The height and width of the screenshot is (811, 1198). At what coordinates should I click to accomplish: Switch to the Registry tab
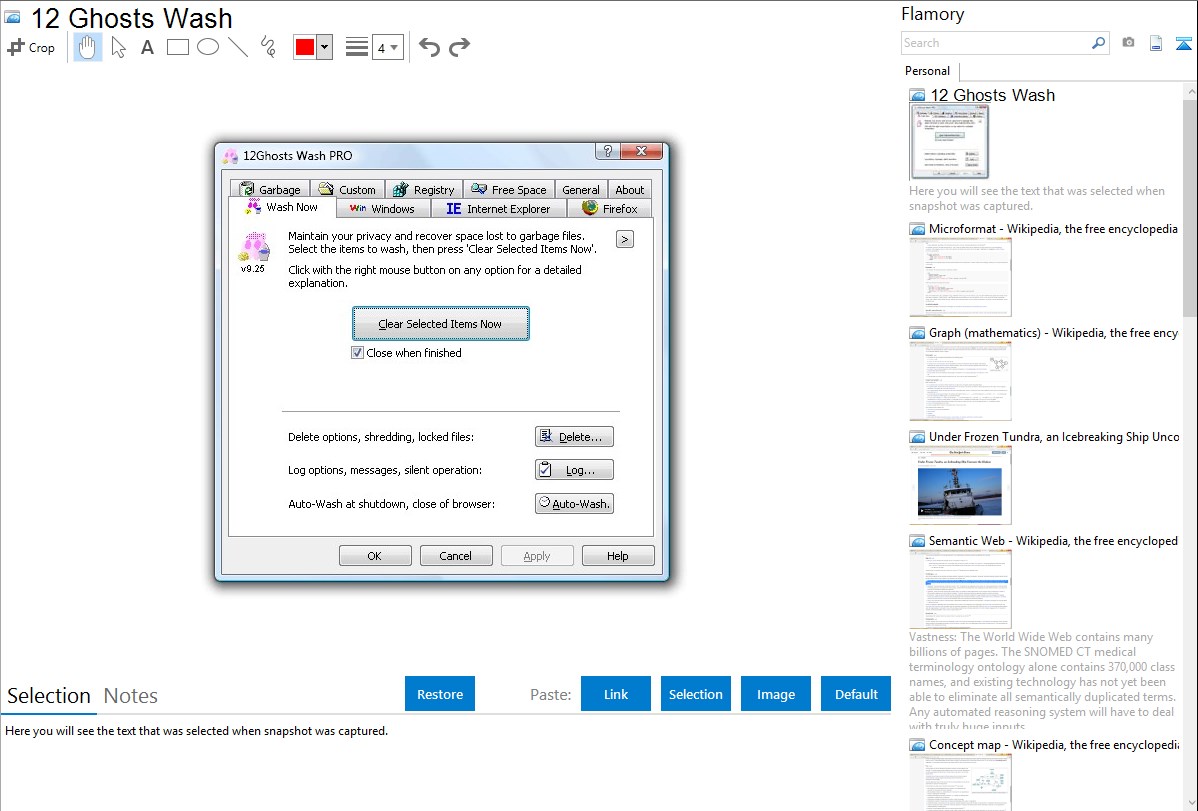(x=424, y=189)
